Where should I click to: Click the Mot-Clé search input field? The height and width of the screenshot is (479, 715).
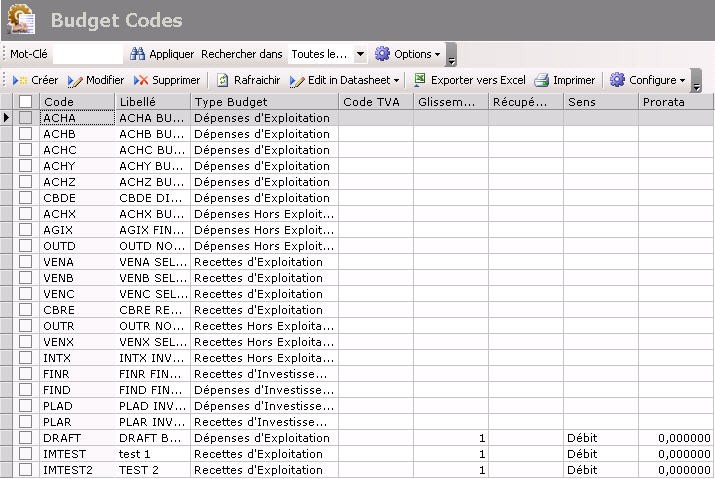86,54
